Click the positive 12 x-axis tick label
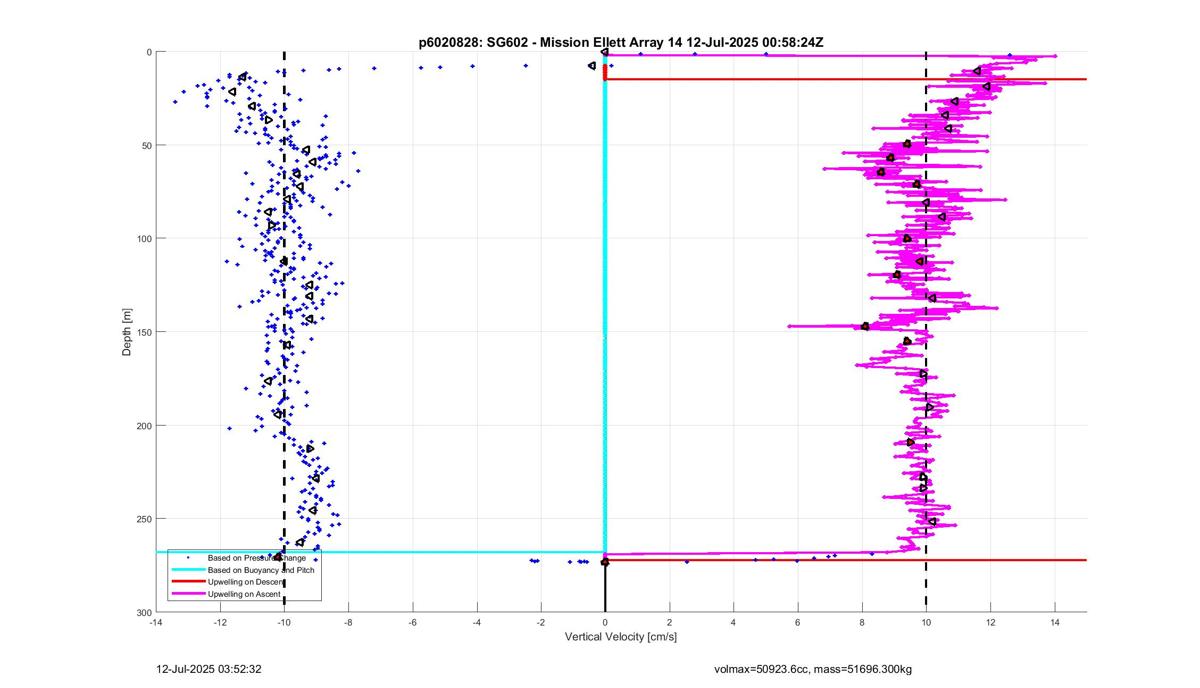This screenshot has height=688, width=1200. (990, 622)
